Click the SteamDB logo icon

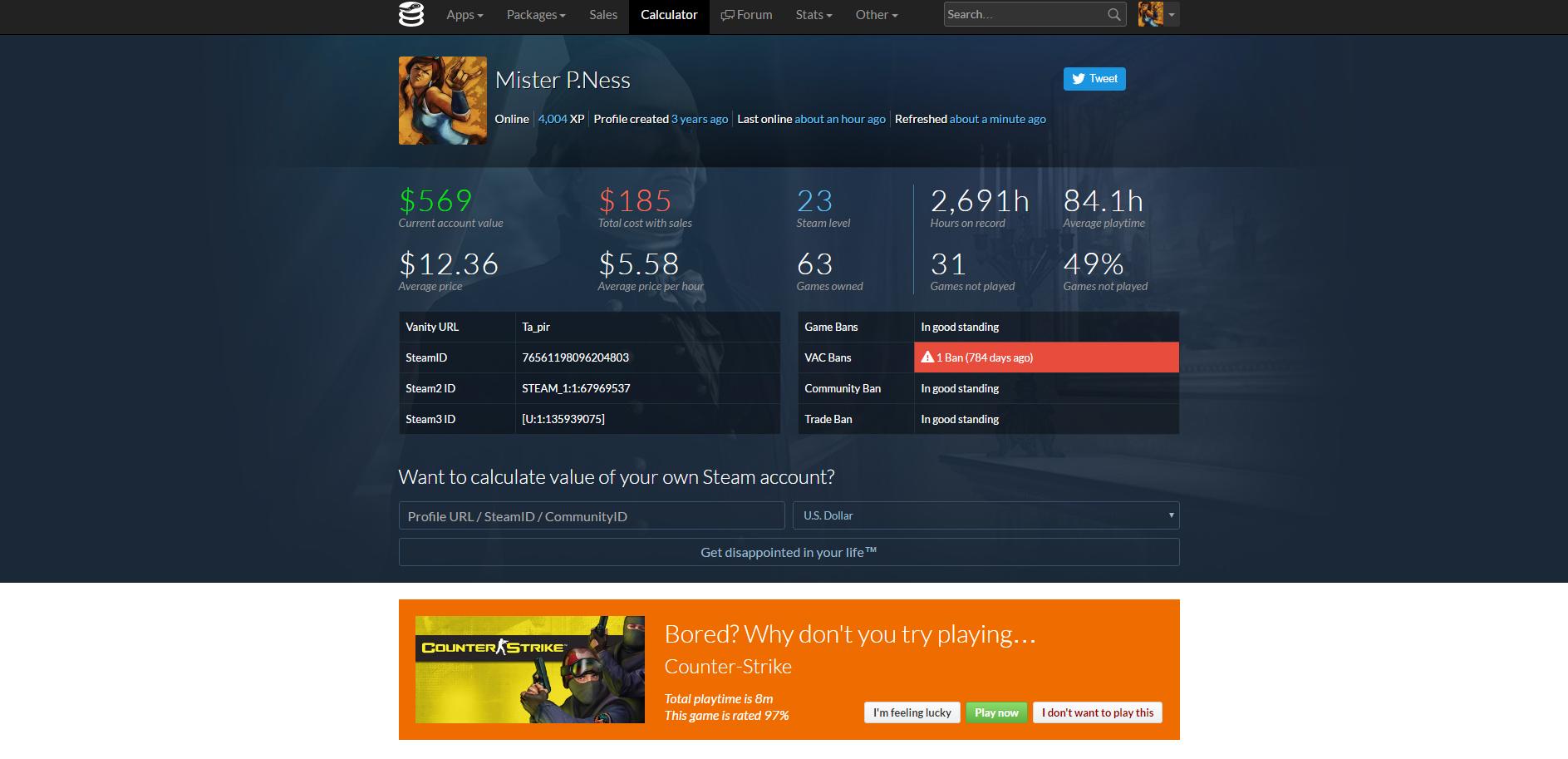411,15
